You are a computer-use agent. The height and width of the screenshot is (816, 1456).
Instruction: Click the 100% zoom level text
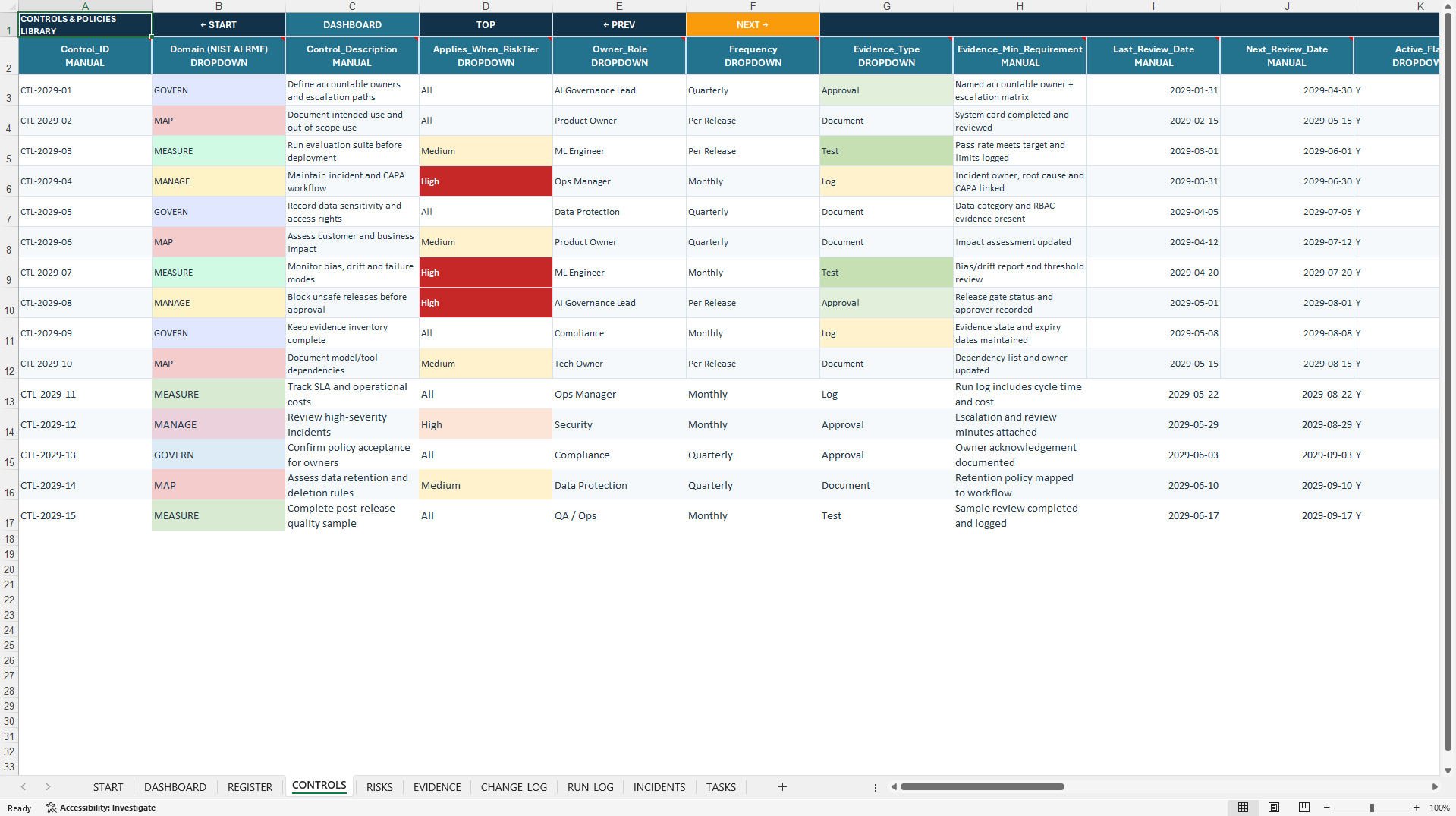pos(1439,808)
